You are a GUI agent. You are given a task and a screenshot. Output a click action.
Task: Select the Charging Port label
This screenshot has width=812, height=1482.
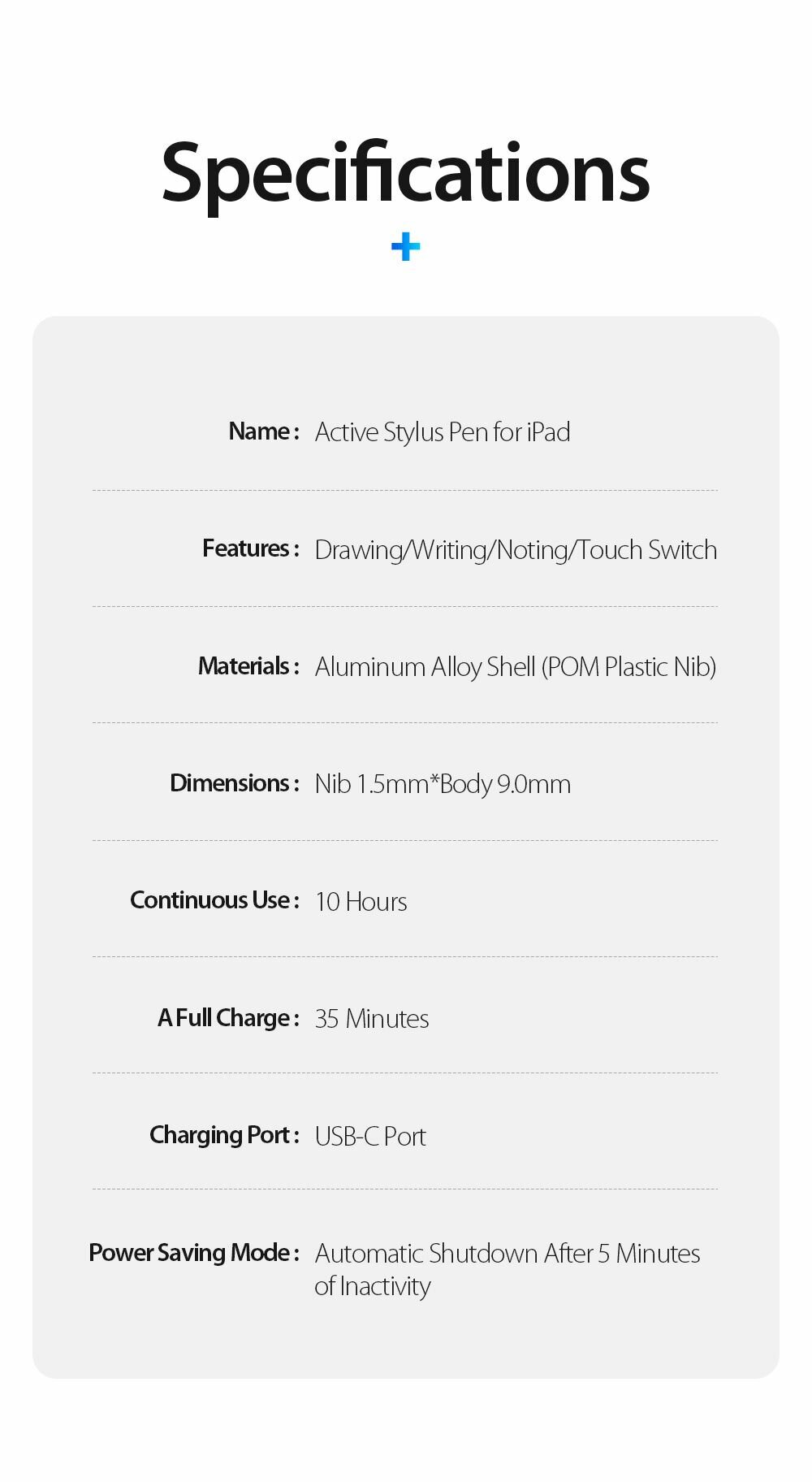pyautogui.click(x=224, y=1135)
